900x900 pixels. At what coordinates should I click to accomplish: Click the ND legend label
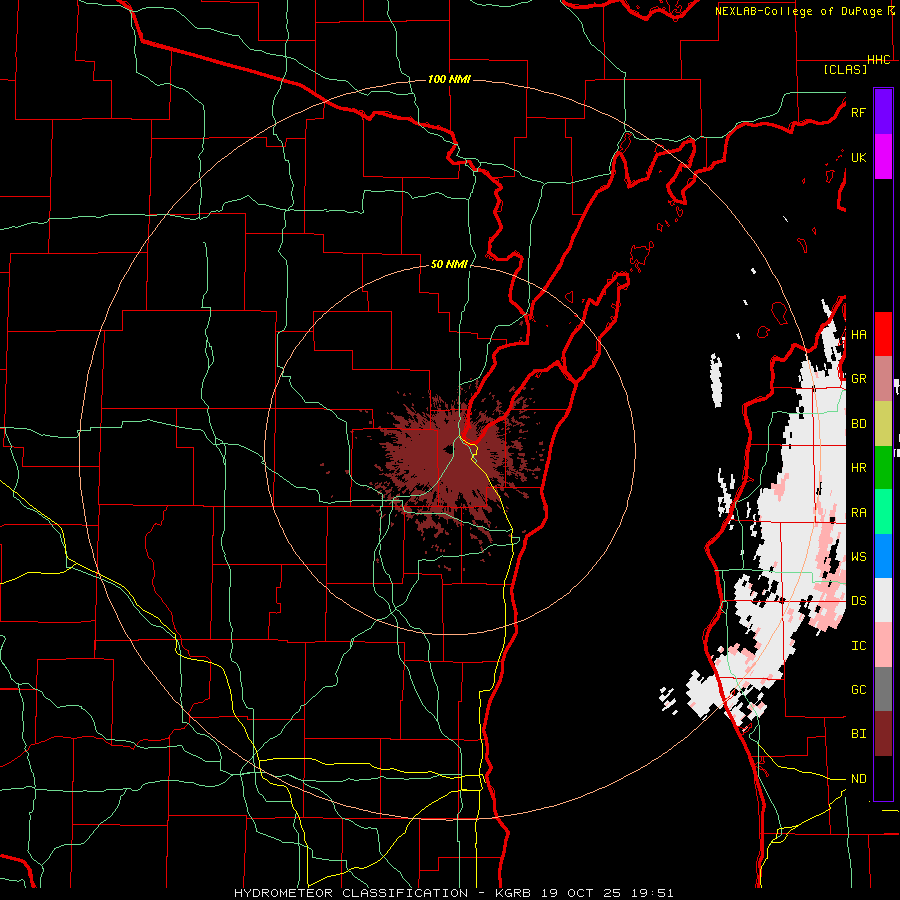(x=858, y=779)
